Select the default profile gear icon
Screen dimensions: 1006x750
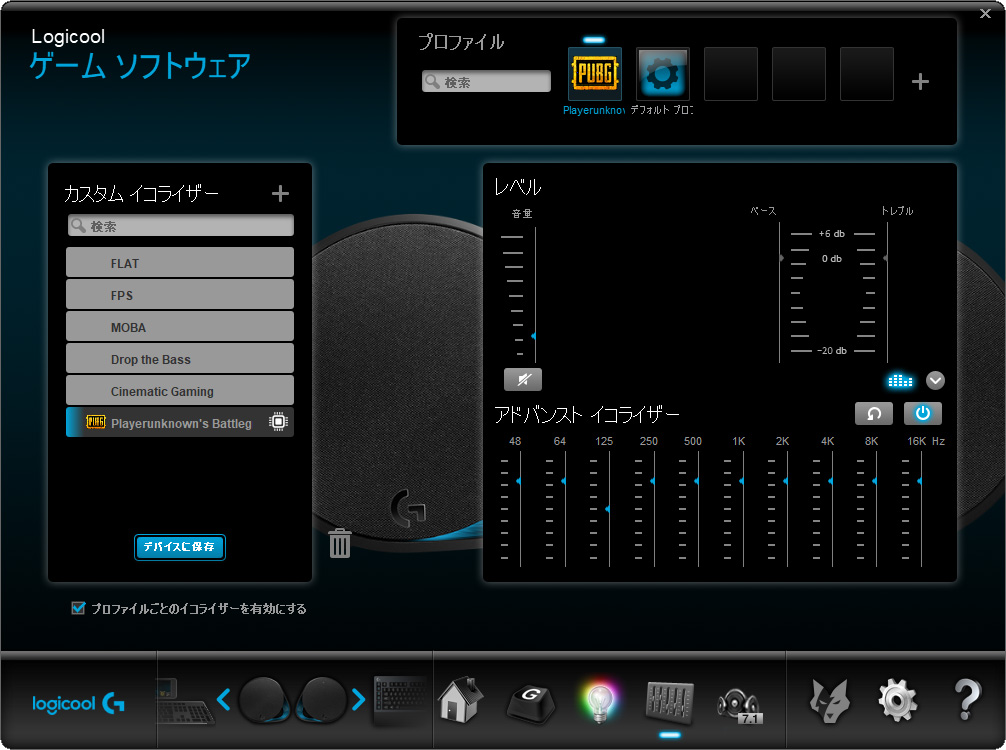click(x=663, y=74)
